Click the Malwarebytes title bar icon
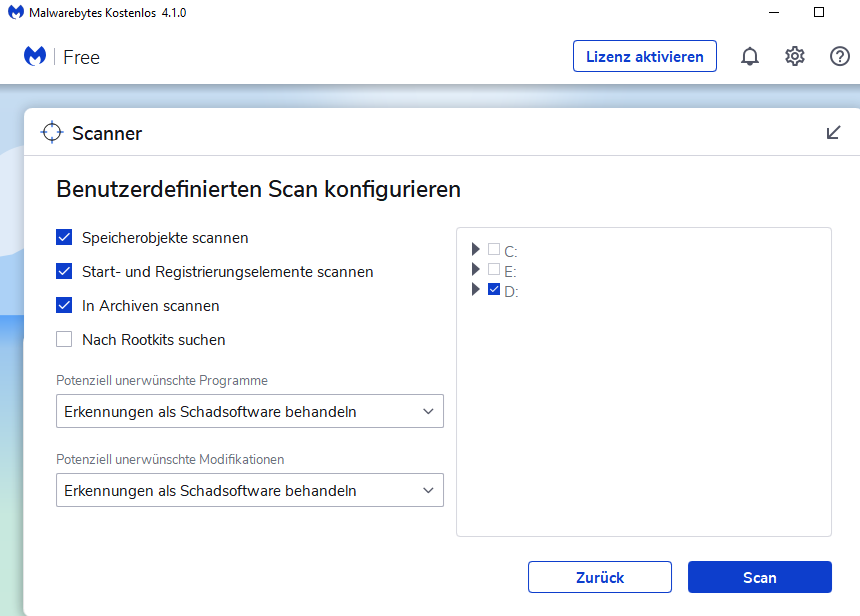 coord(16,12)
